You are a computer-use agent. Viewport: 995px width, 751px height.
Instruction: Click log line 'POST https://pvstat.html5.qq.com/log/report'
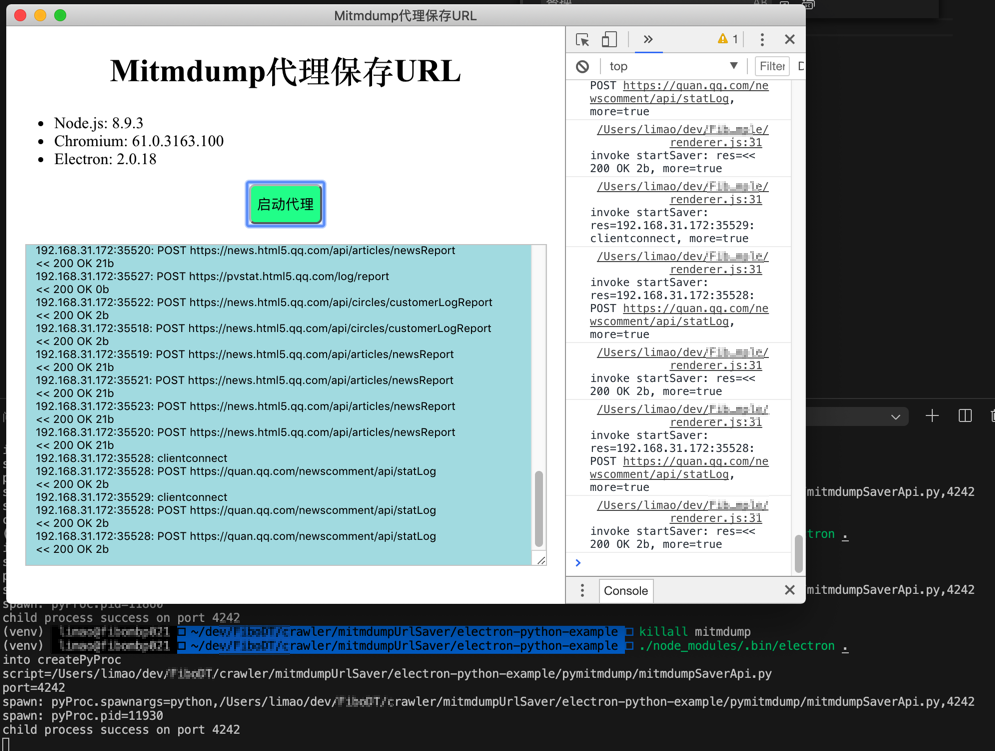tap(273, 276)
